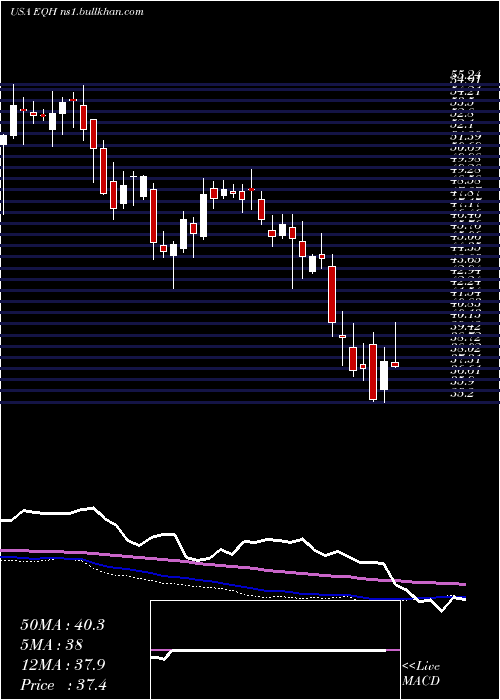Select the 5MA : 38 value
Screen dimensions: 500x700
(51, 645)
